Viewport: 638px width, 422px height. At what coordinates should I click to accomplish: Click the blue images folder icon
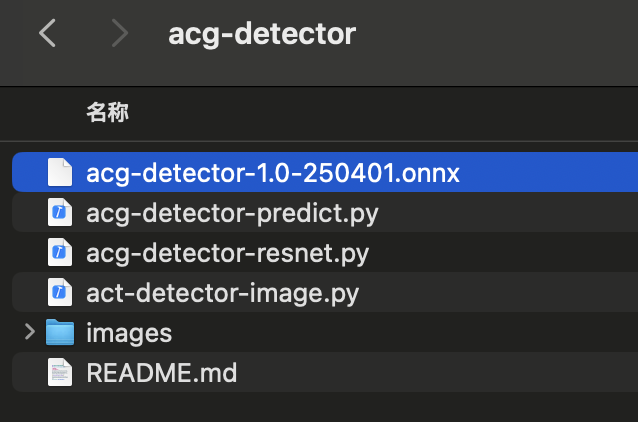click(x=60, y=332)
